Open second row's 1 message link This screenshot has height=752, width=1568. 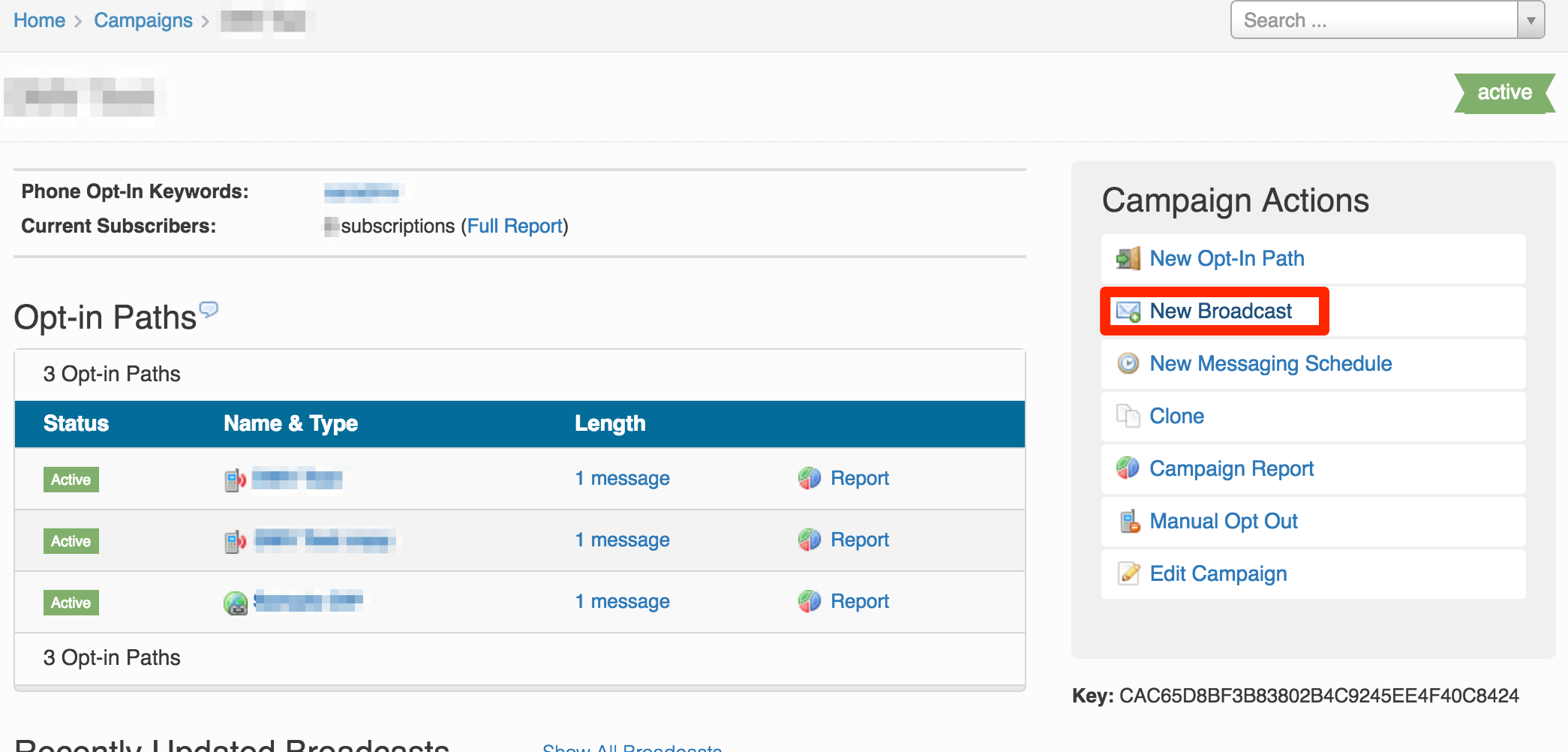click(622, 540)
